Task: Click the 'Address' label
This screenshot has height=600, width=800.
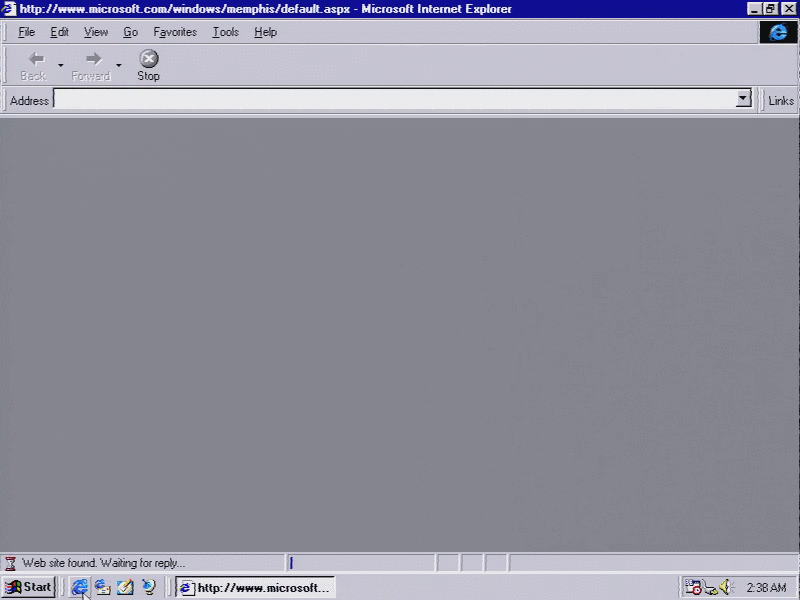Action: [x=29, y=101]
